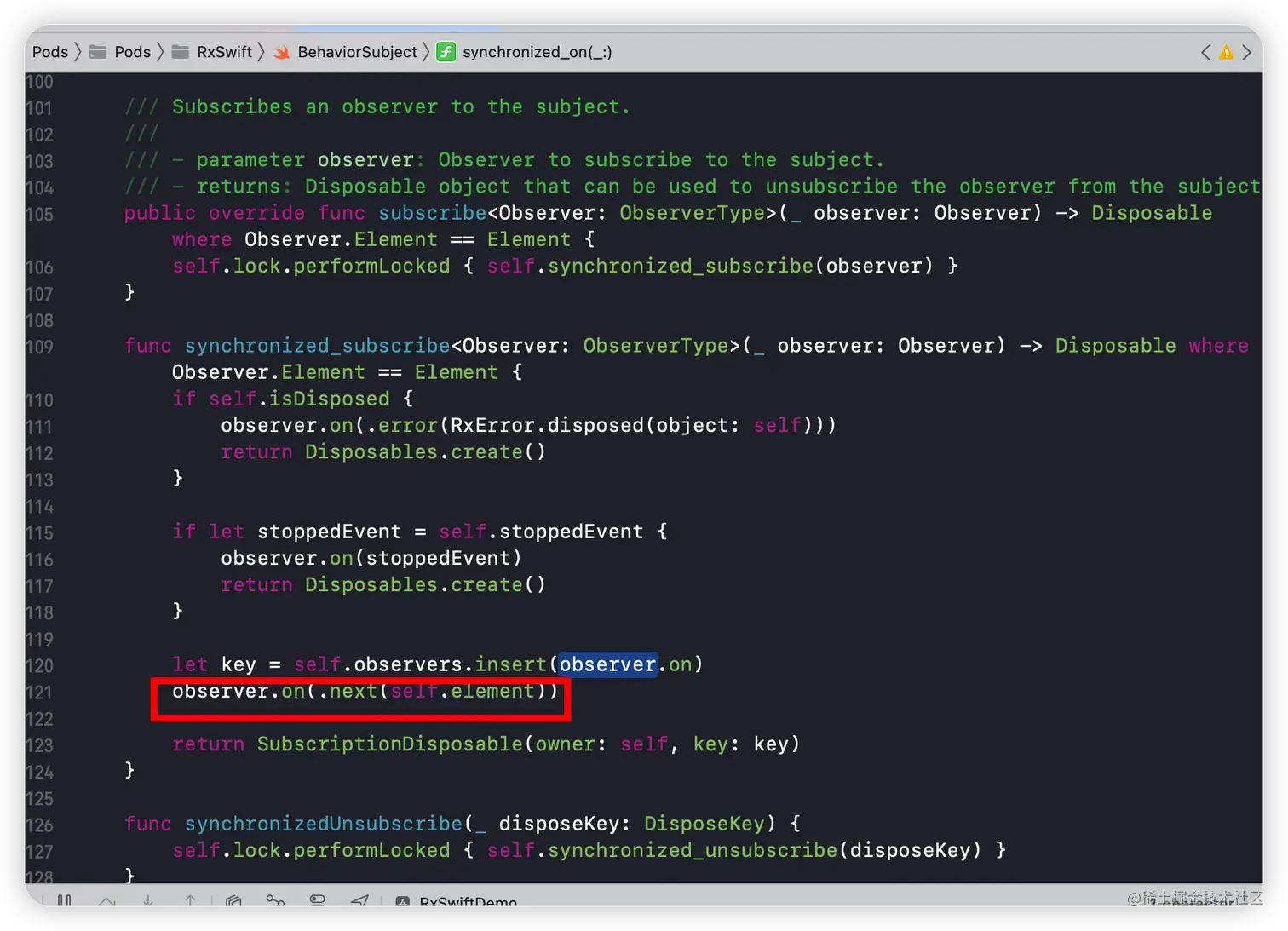The height and width of the screenshot is (931, 1288).
Task: Click 'performLocked' on line 106
Action: point(371,266)
